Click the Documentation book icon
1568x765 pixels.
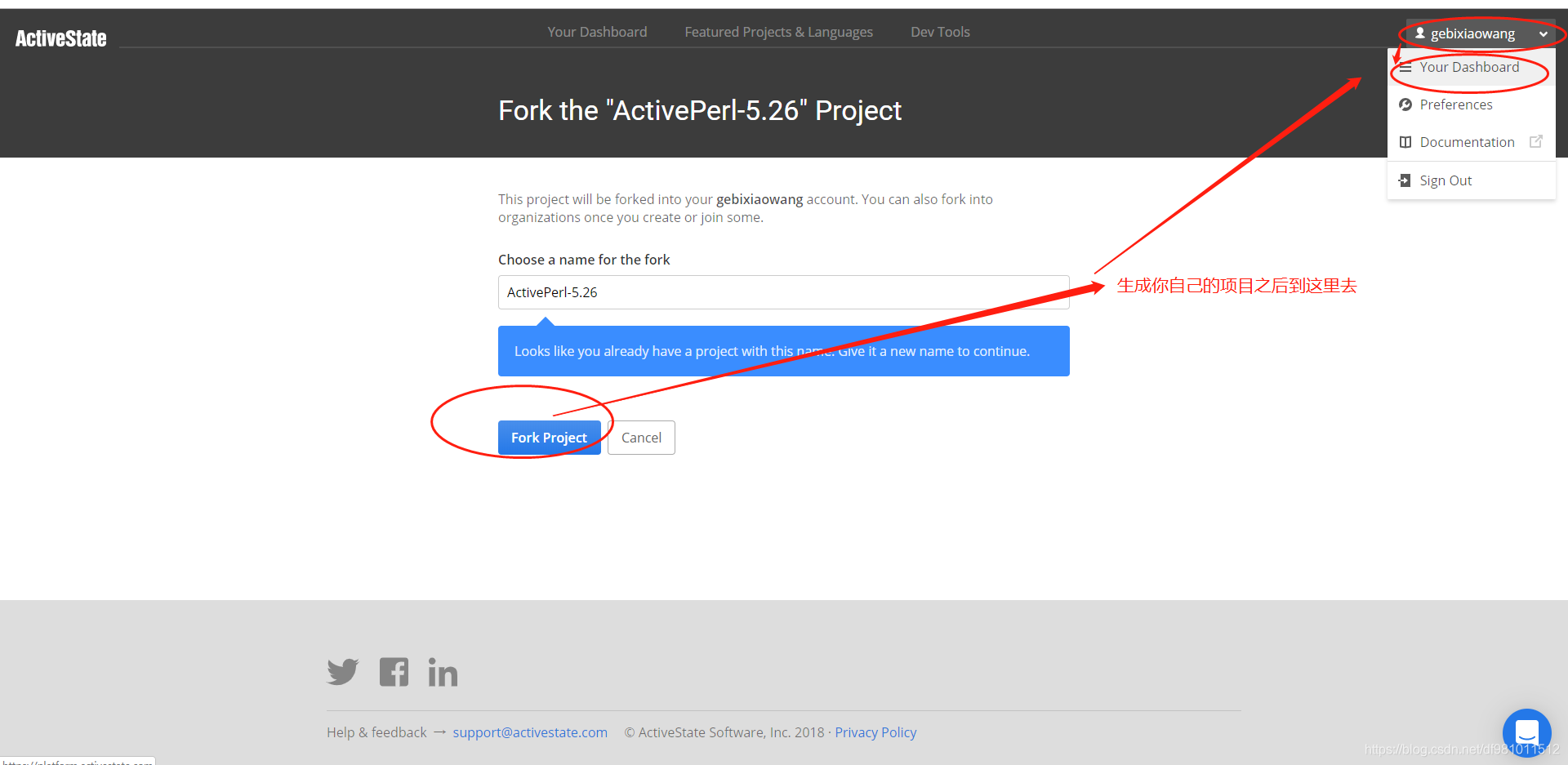(1405, 142)
